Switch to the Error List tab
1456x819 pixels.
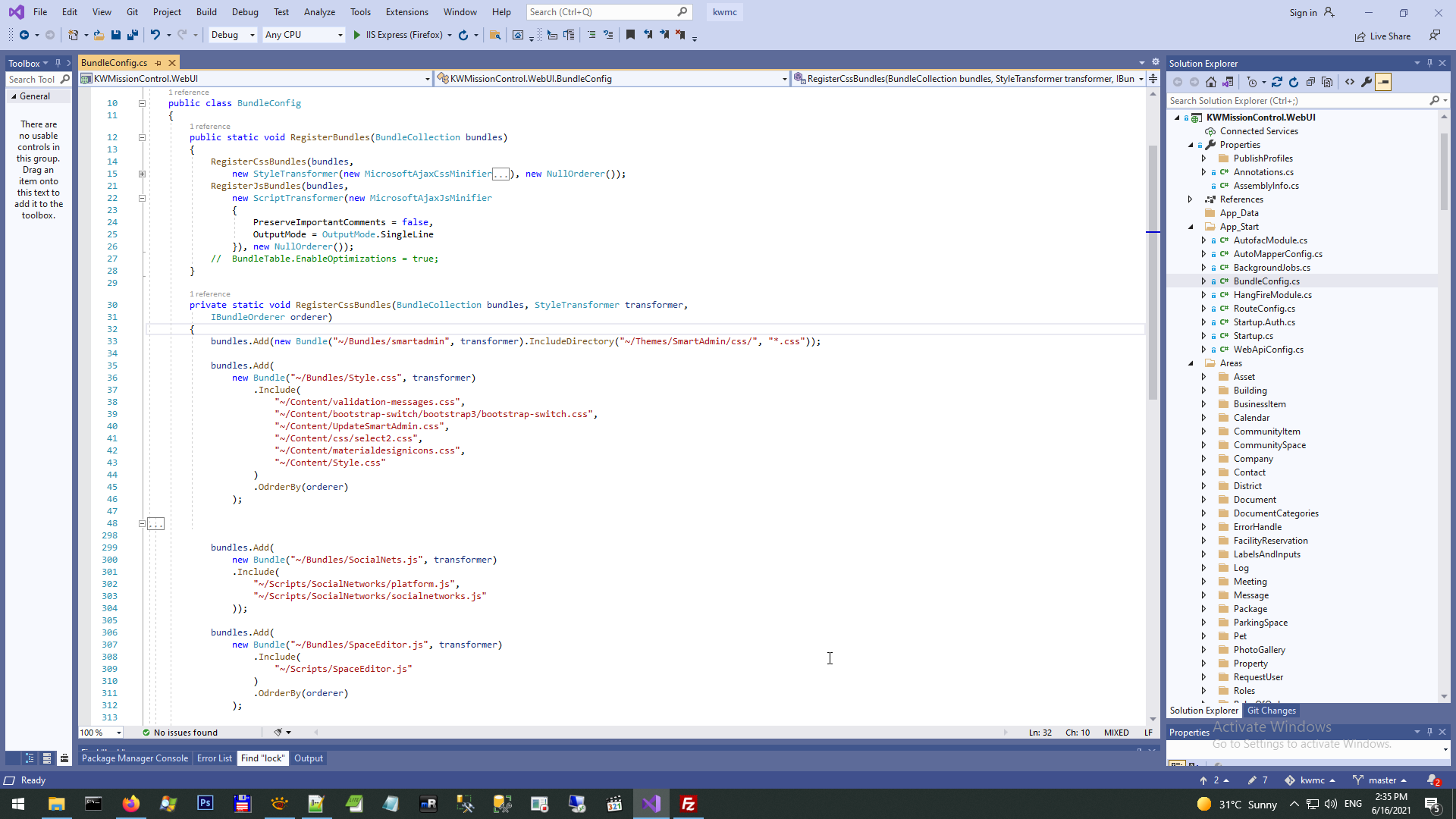click(x=214, y=758)
